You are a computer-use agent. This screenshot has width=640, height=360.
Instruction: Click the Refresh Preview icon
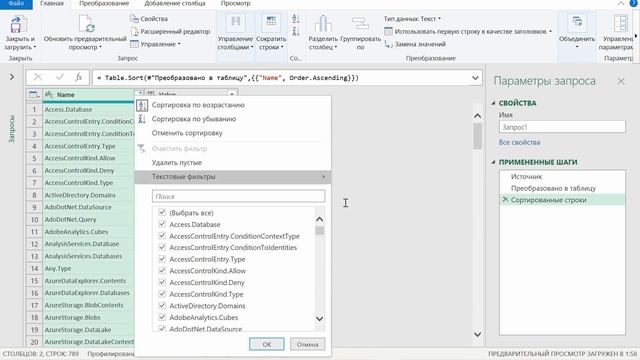point(87,24)
